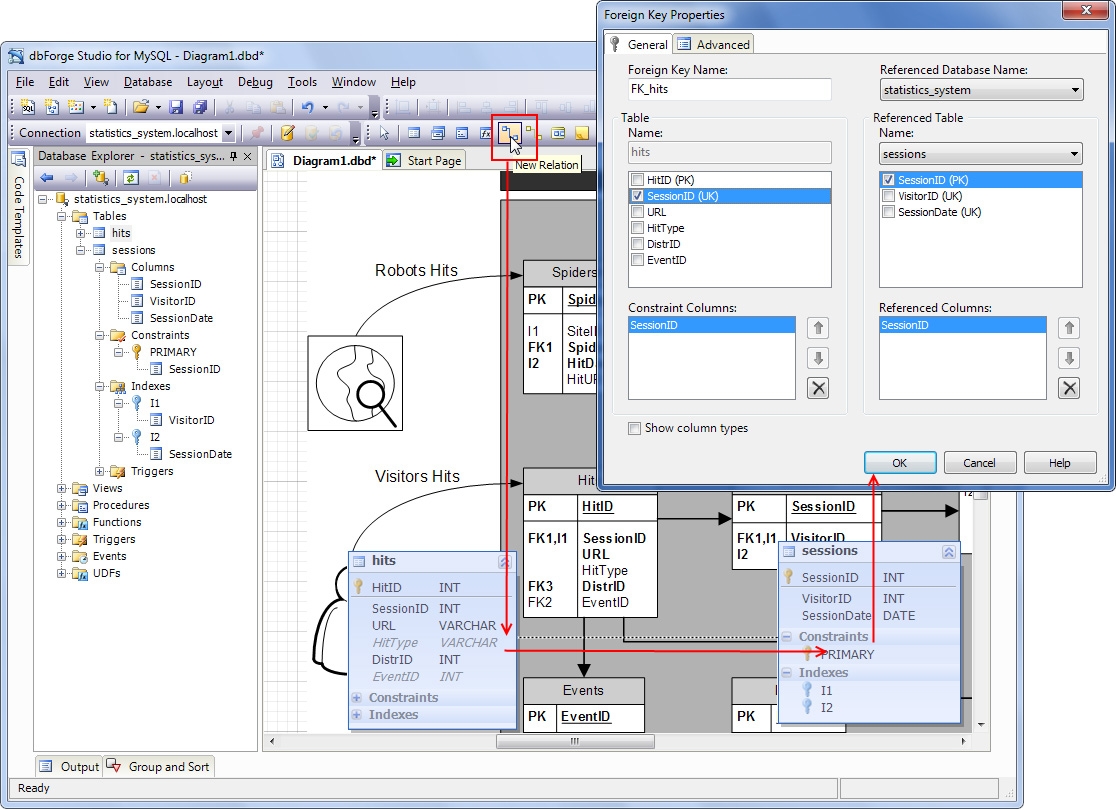The height and width of the screenshot is (809, 1116).
Task: Open the Database menu
Action: [x=148, y=82]
